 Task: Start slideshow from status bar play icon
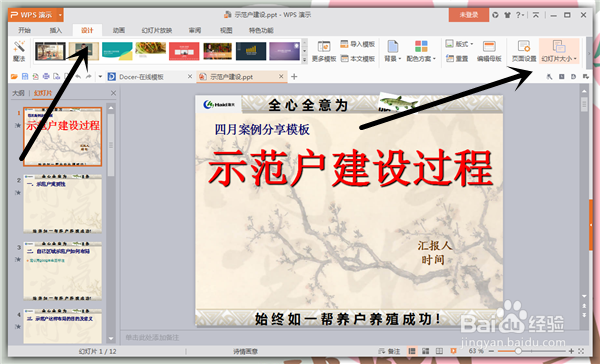(x=453, y=351)
